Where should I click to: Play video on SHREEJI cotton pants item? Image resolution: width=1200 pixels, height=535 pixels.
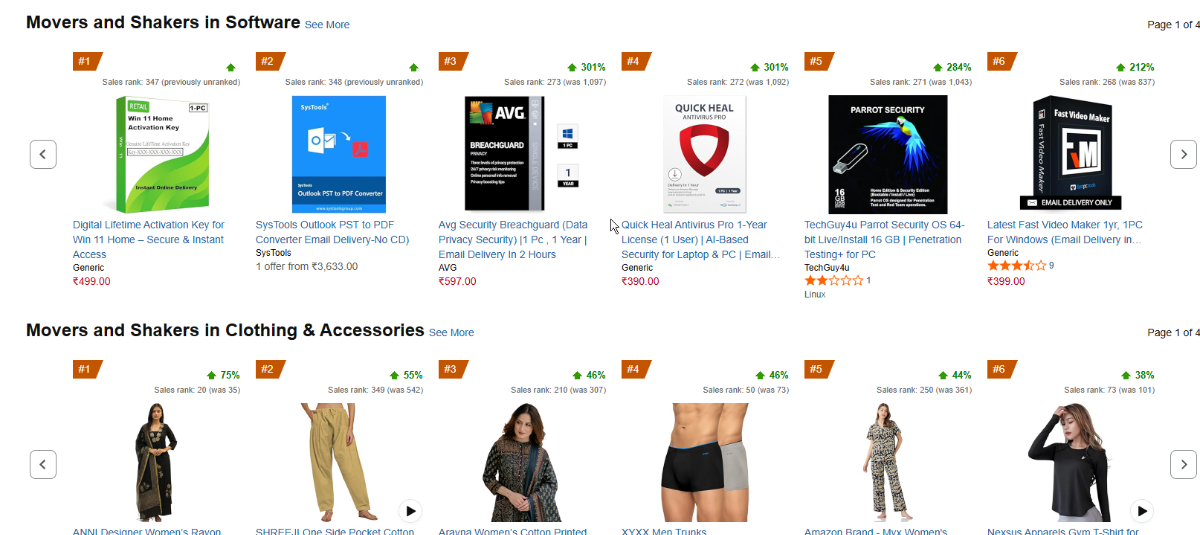point(411,510)
